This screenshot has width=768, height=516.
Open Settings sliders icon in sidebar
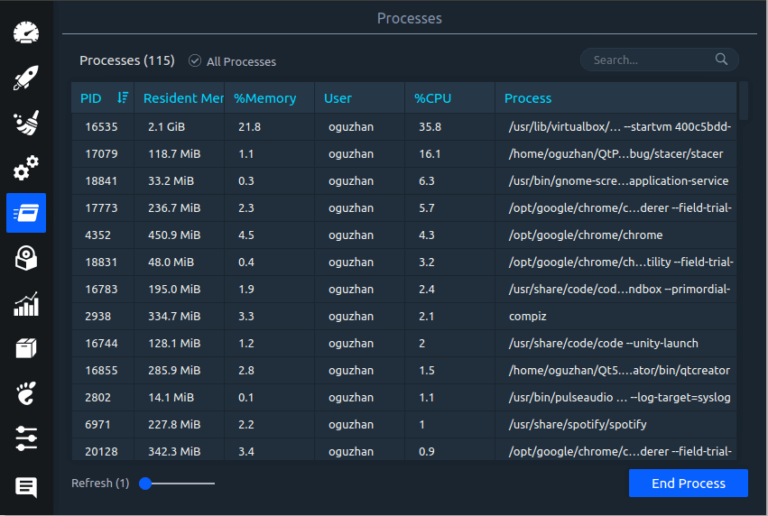(x=26, y=438)
